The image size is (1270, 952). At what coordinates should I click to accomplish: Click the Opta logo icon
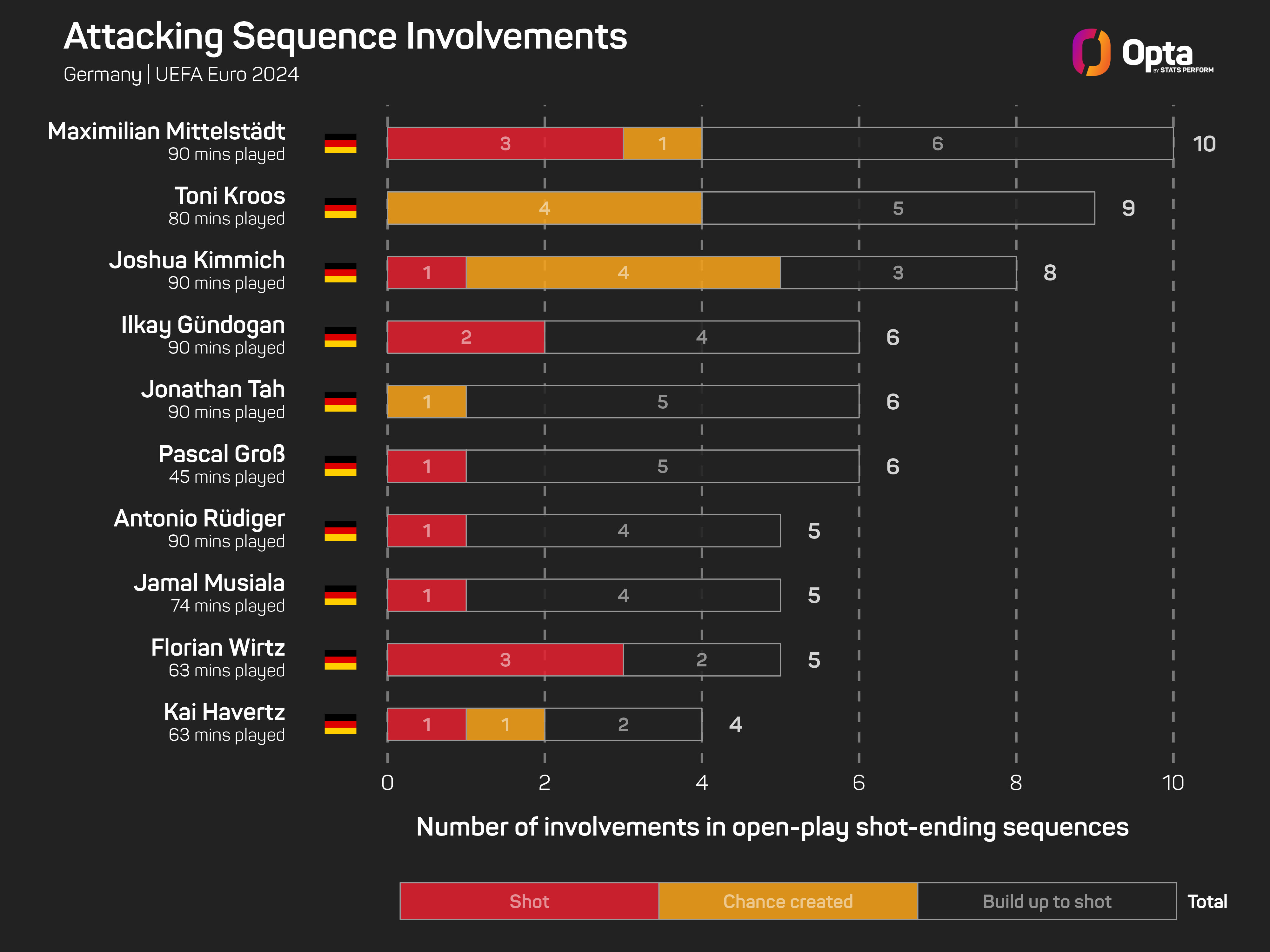coord(1091,52)
